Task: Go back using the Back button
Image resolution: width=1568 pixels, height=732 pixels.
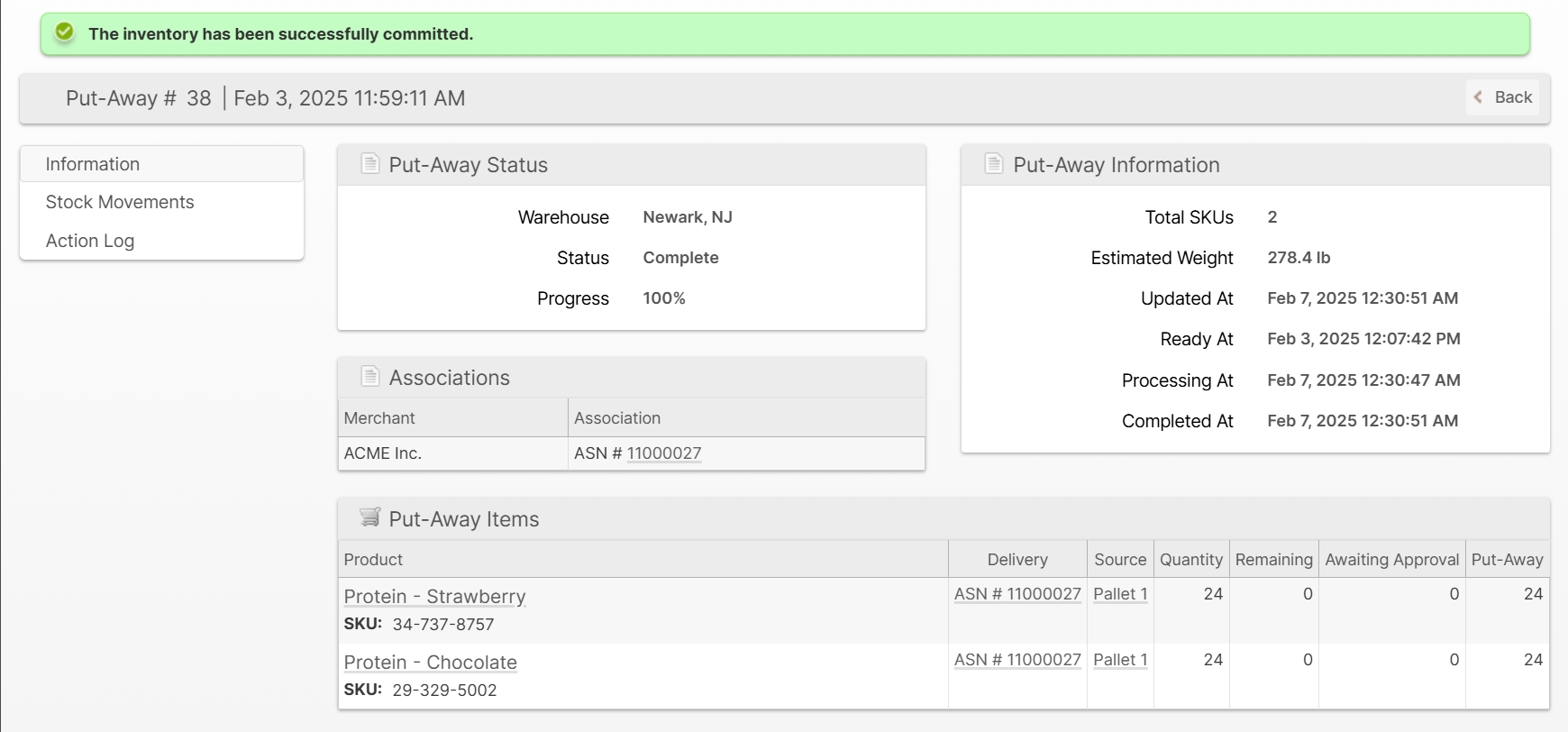Action: 1503,97
